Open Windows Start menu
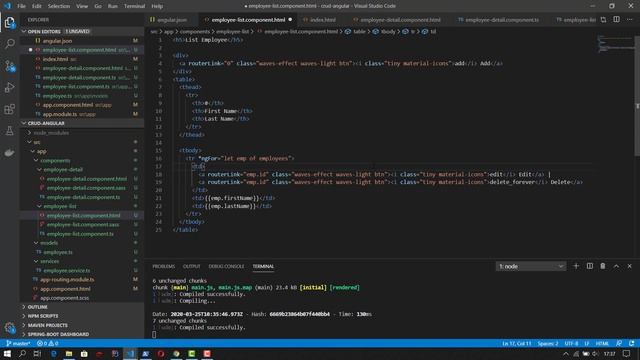 (7, 354)
